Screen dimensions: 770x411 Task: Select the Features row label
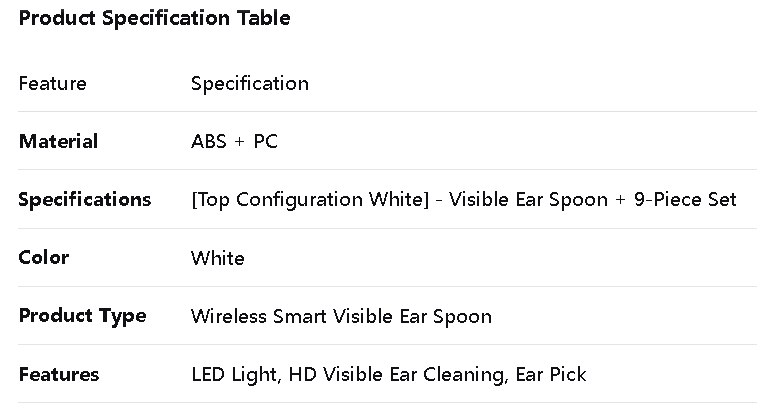point(58,374)
